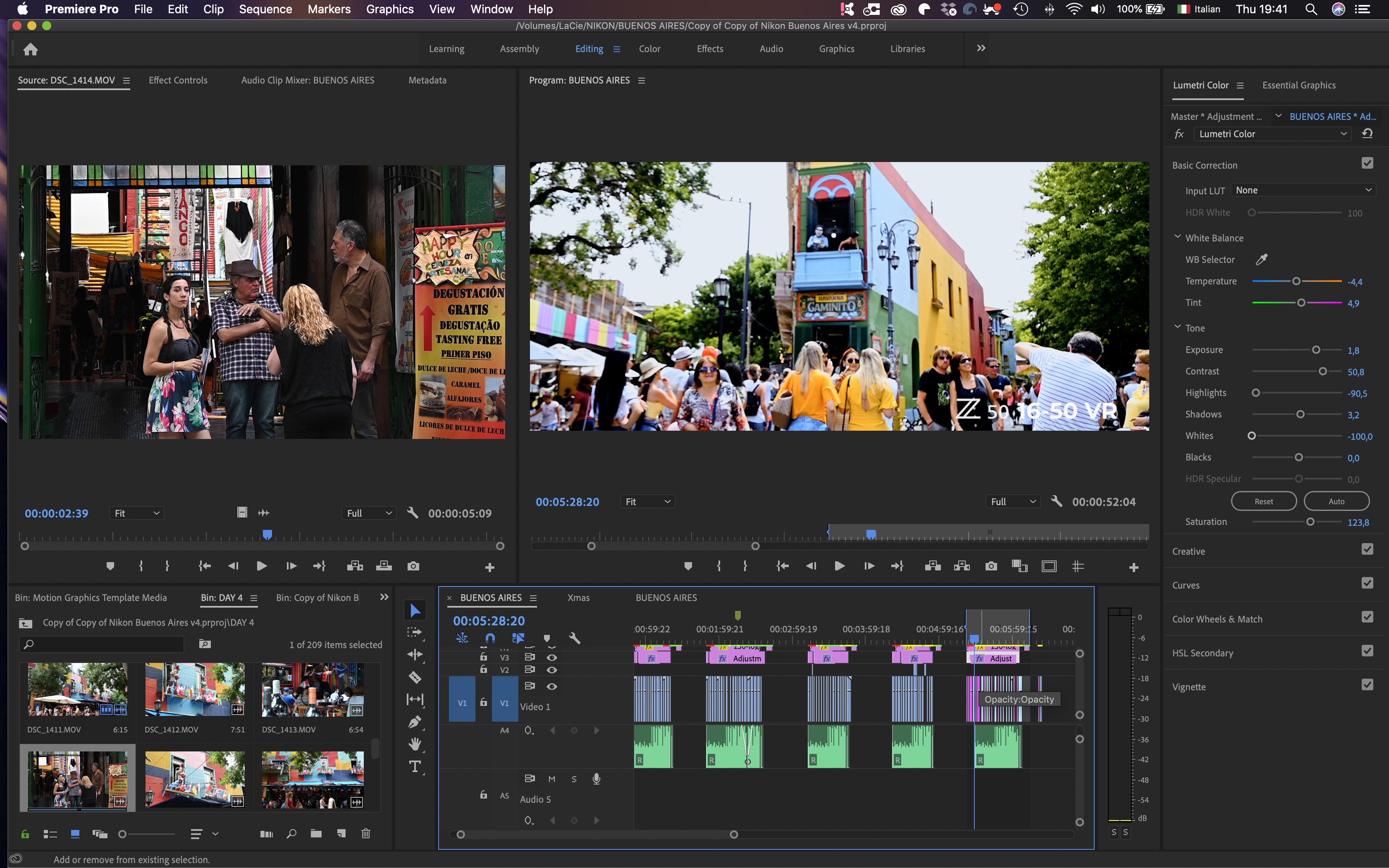
Task: Switch to Effect Controls tab
Action: click(178, 80)
